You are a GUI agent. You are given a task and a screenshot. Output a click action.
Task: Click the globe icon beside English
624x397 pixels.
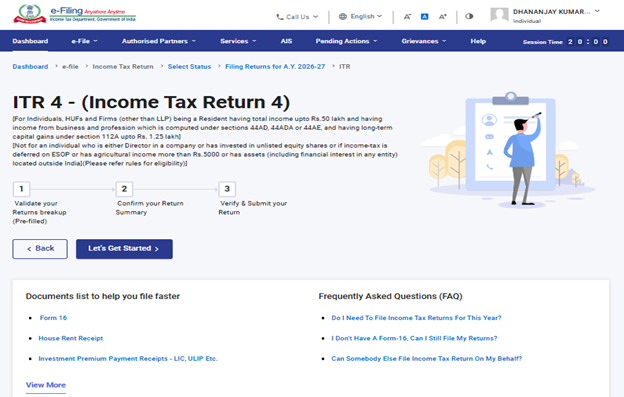click(x=343, y=16)
